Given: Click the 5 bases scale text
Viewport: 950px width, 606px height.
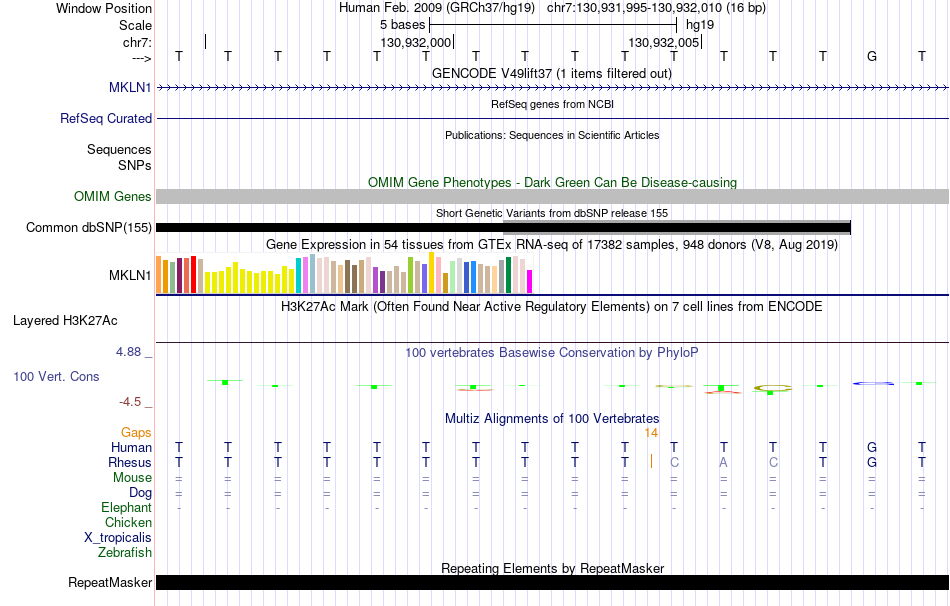Looking at the screenshot, I should (x=402, y=25).
